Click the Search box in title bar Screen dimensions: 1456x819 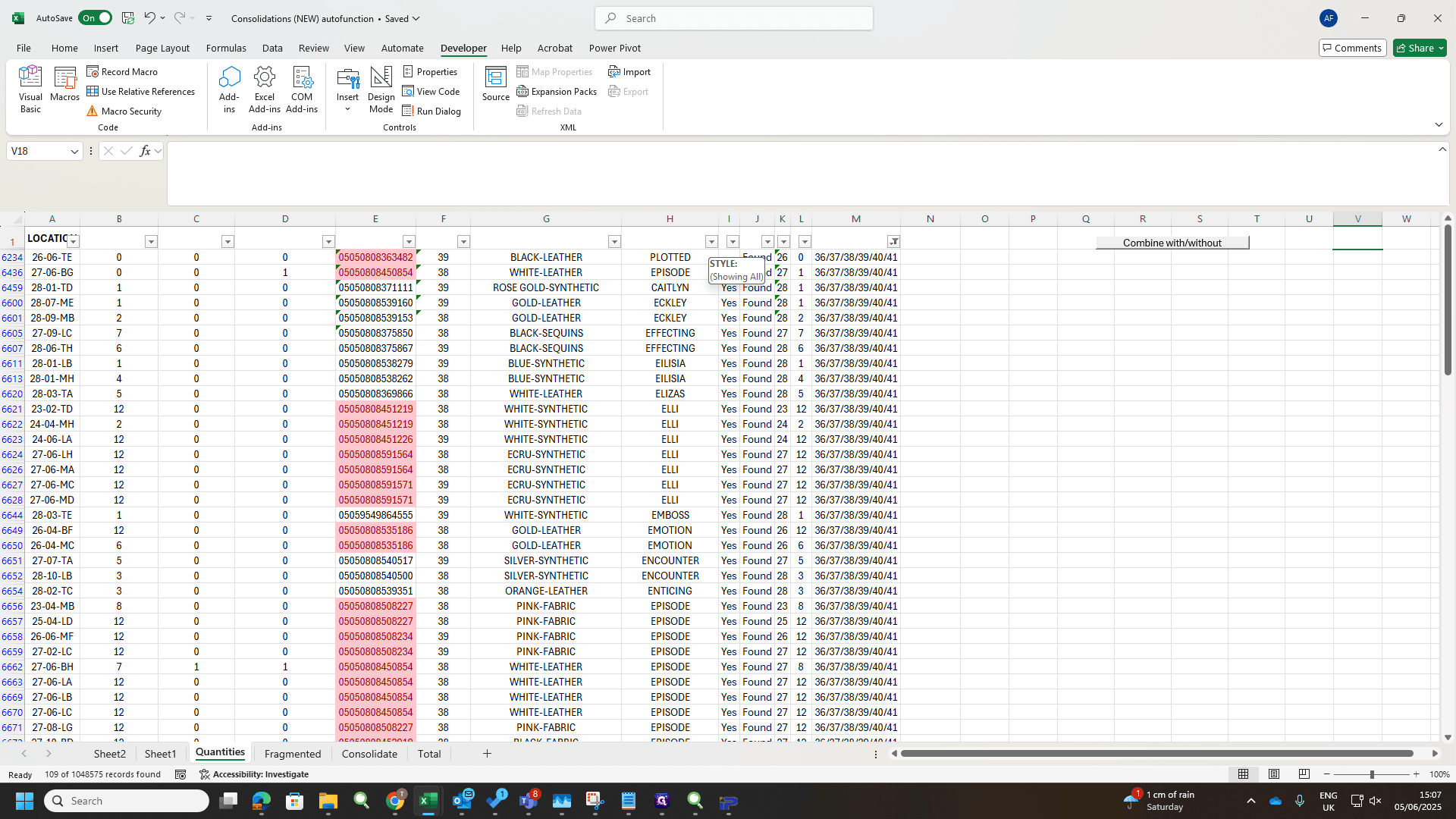tap(734, 18)
